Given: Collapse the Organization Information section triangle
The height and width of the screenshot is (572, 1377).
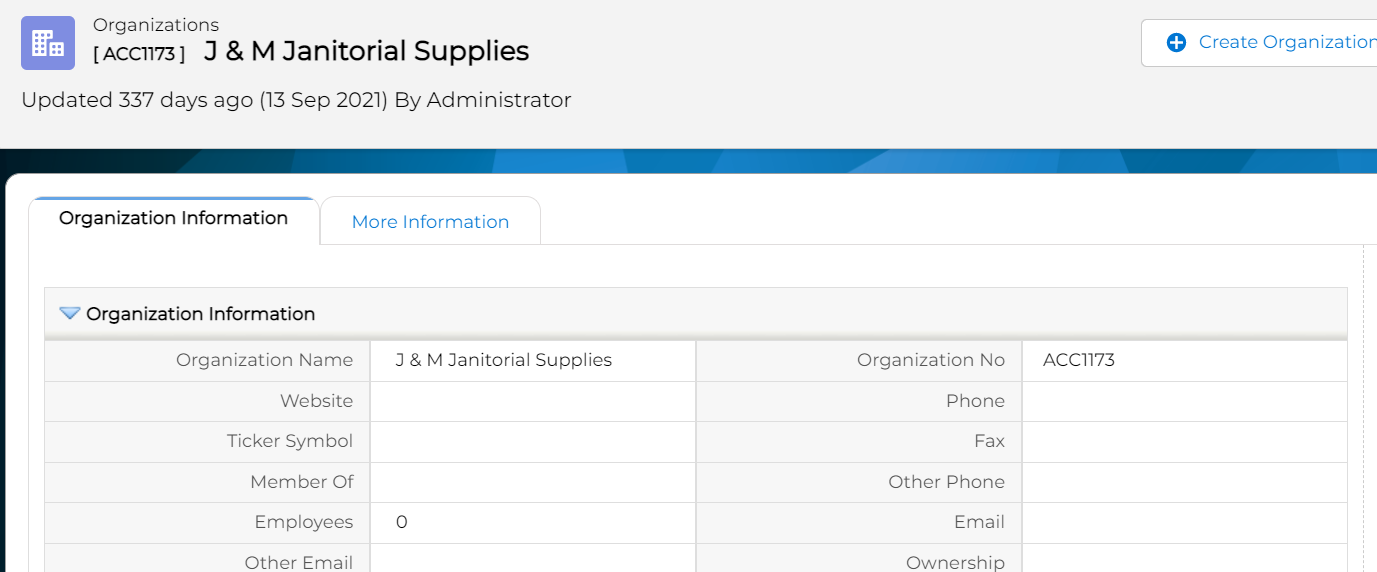Looking at the screenshot, I should (x=69, y=314).
